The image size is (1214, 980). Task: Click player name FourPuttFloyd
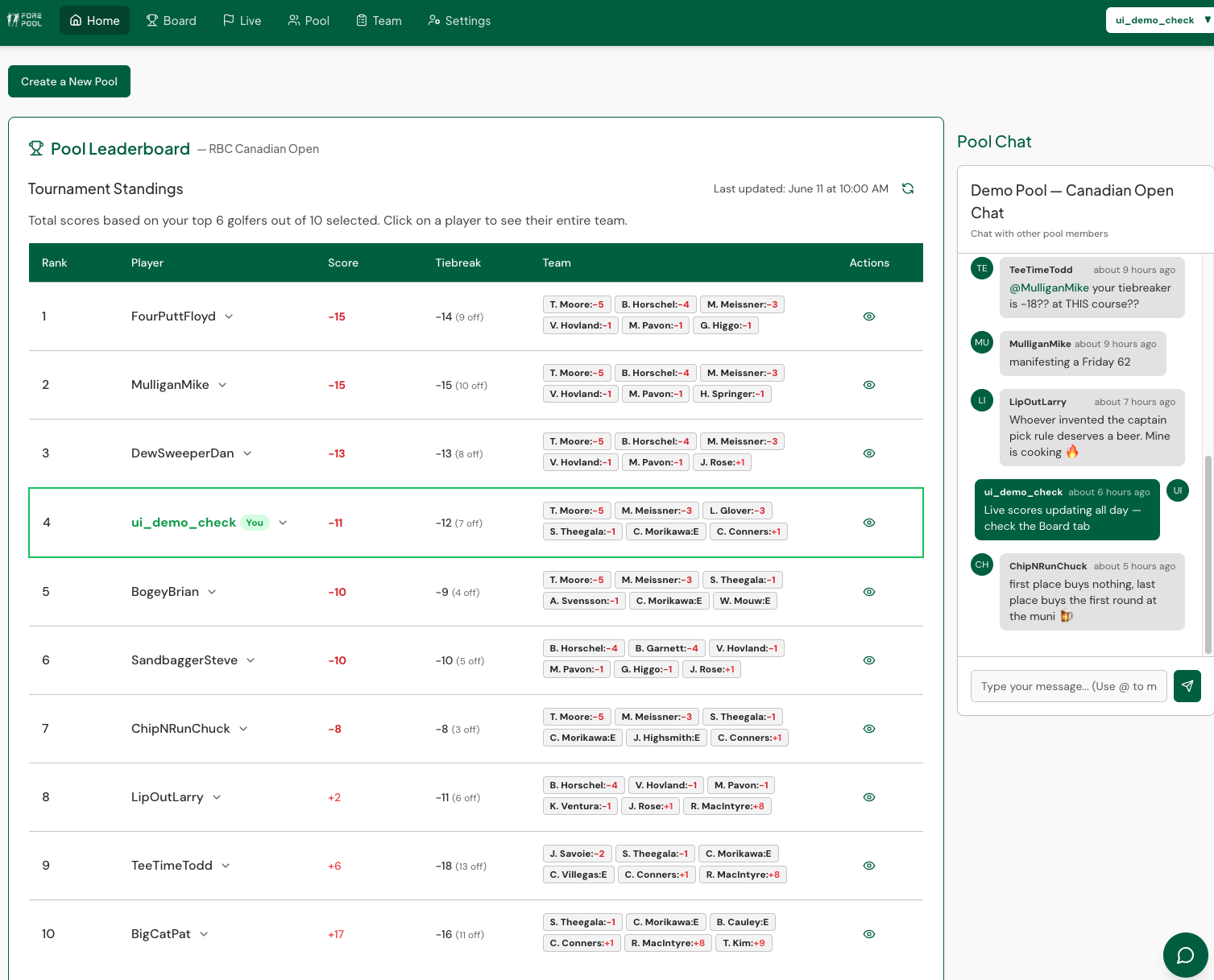click(173, 316)
